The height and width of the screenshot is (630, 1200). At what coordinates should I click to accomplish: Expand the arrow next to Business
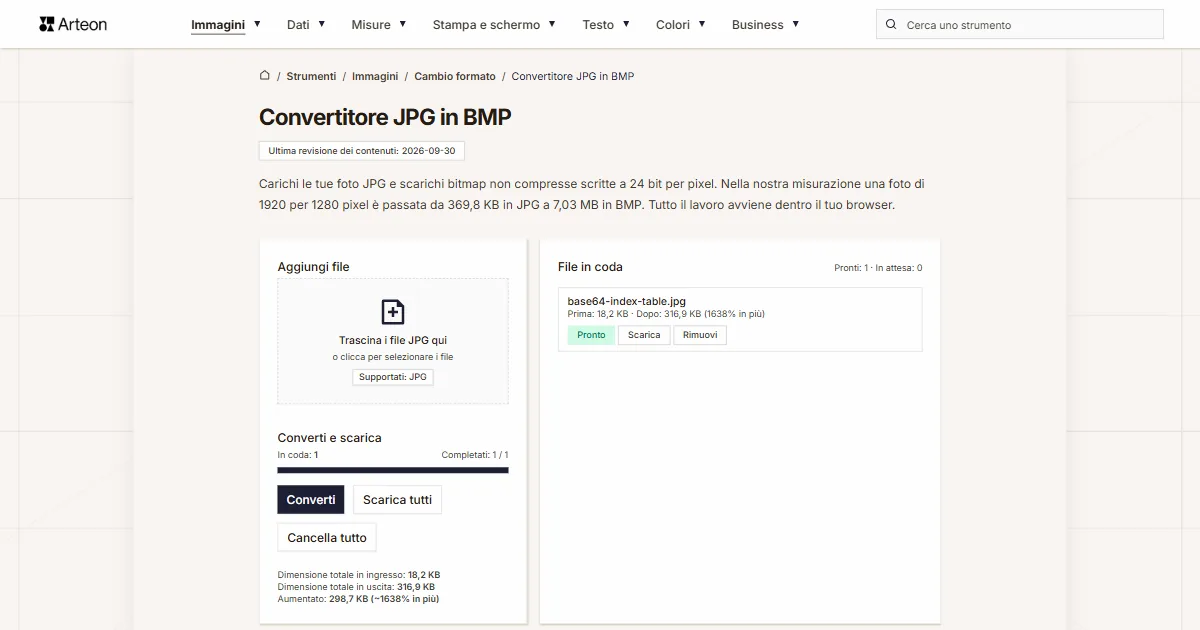[795, 23]
